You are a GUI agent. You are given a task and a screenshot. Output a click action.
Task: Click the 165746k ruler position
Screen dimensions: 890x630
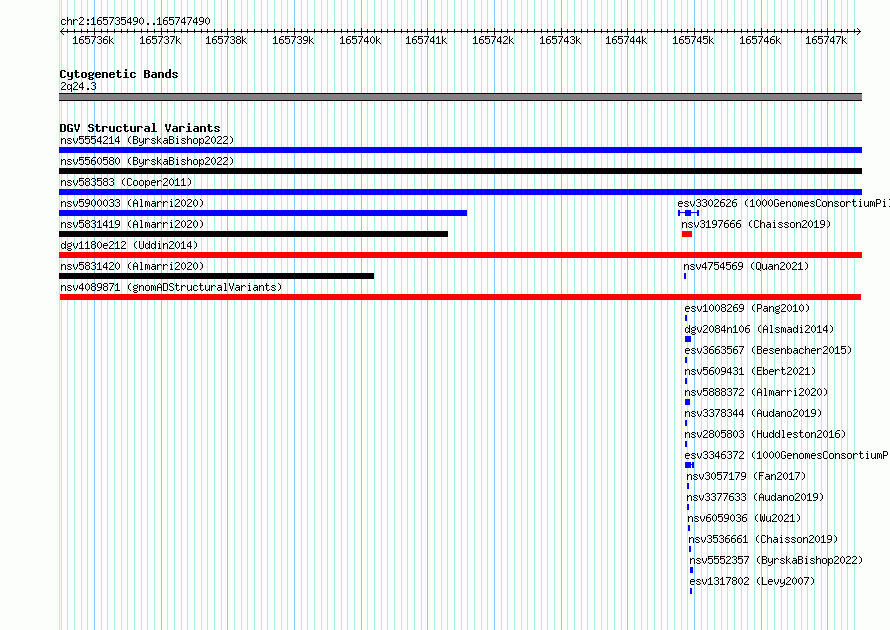click(760, 40)
